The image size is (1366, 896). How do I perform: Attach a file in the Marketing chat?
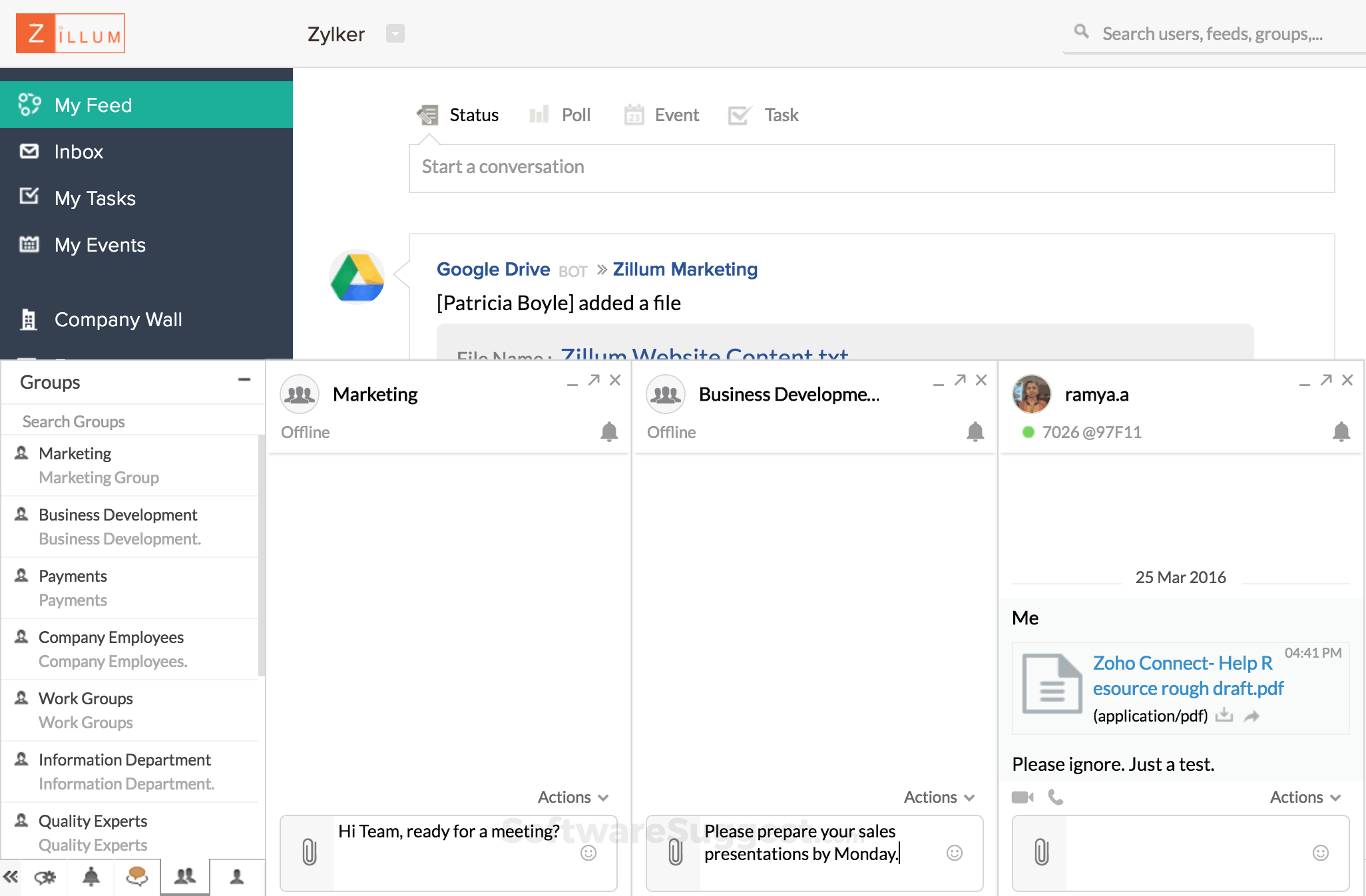[x=308, y=853]
